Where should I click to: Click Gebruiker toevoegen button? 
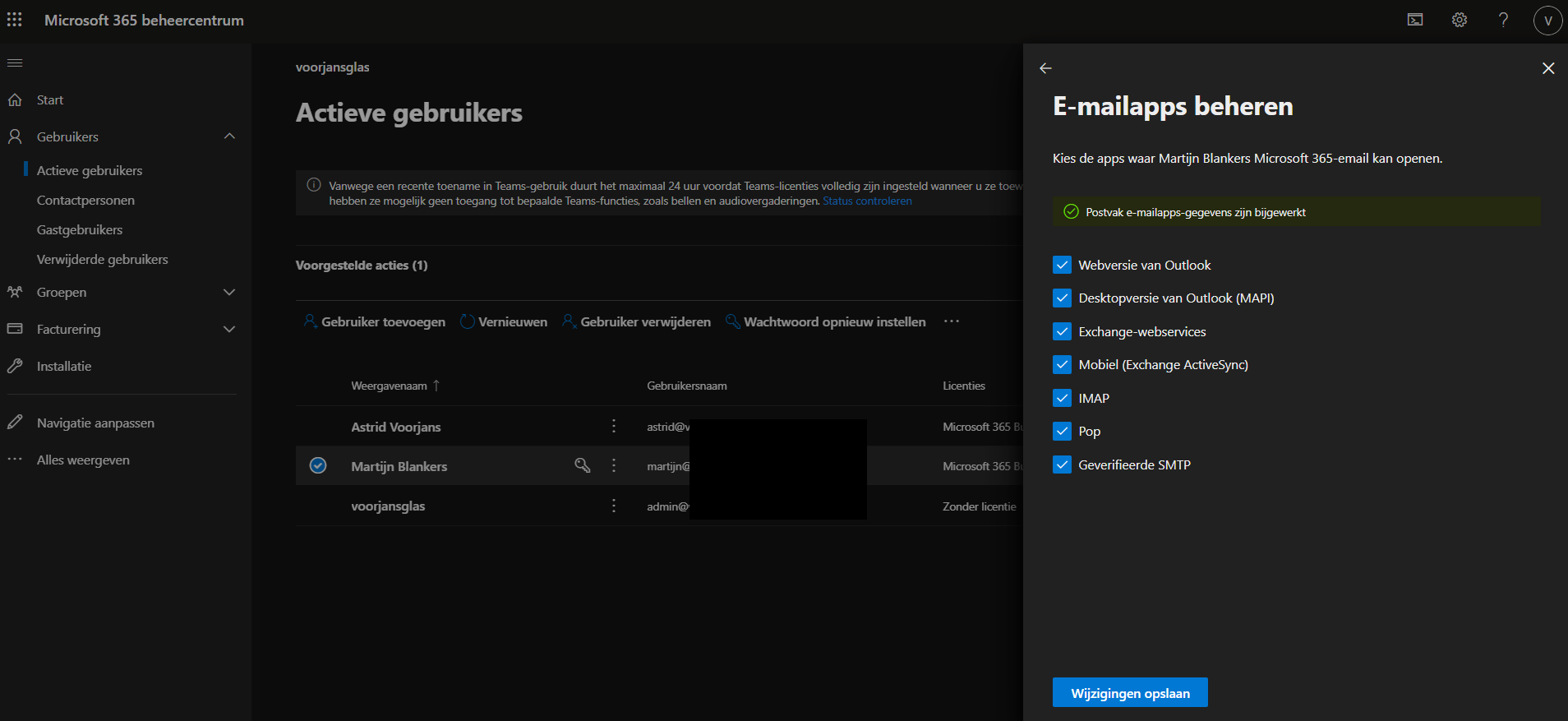[x=374, y=321]
